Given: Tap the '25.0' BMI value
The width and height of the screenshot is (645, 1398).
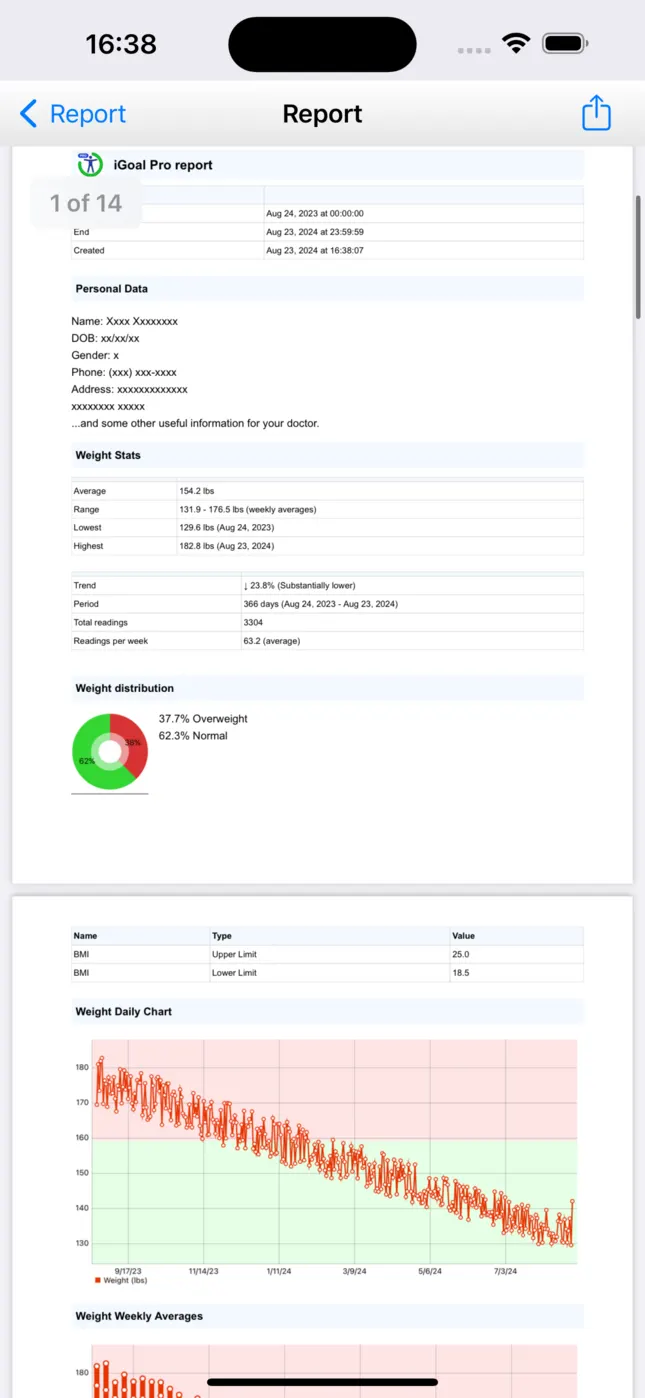Looking at the screenshot, I should pyautogui.click(x=462, y=955).
